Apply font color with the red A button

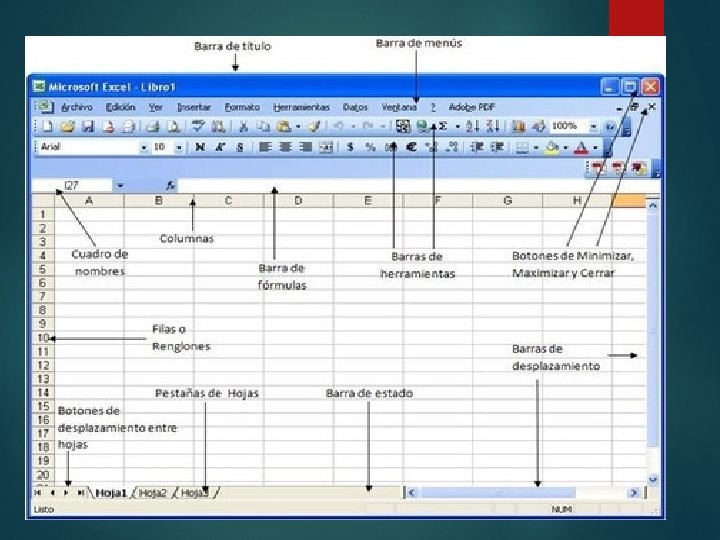pyautogui.click(x=581, y=147)
